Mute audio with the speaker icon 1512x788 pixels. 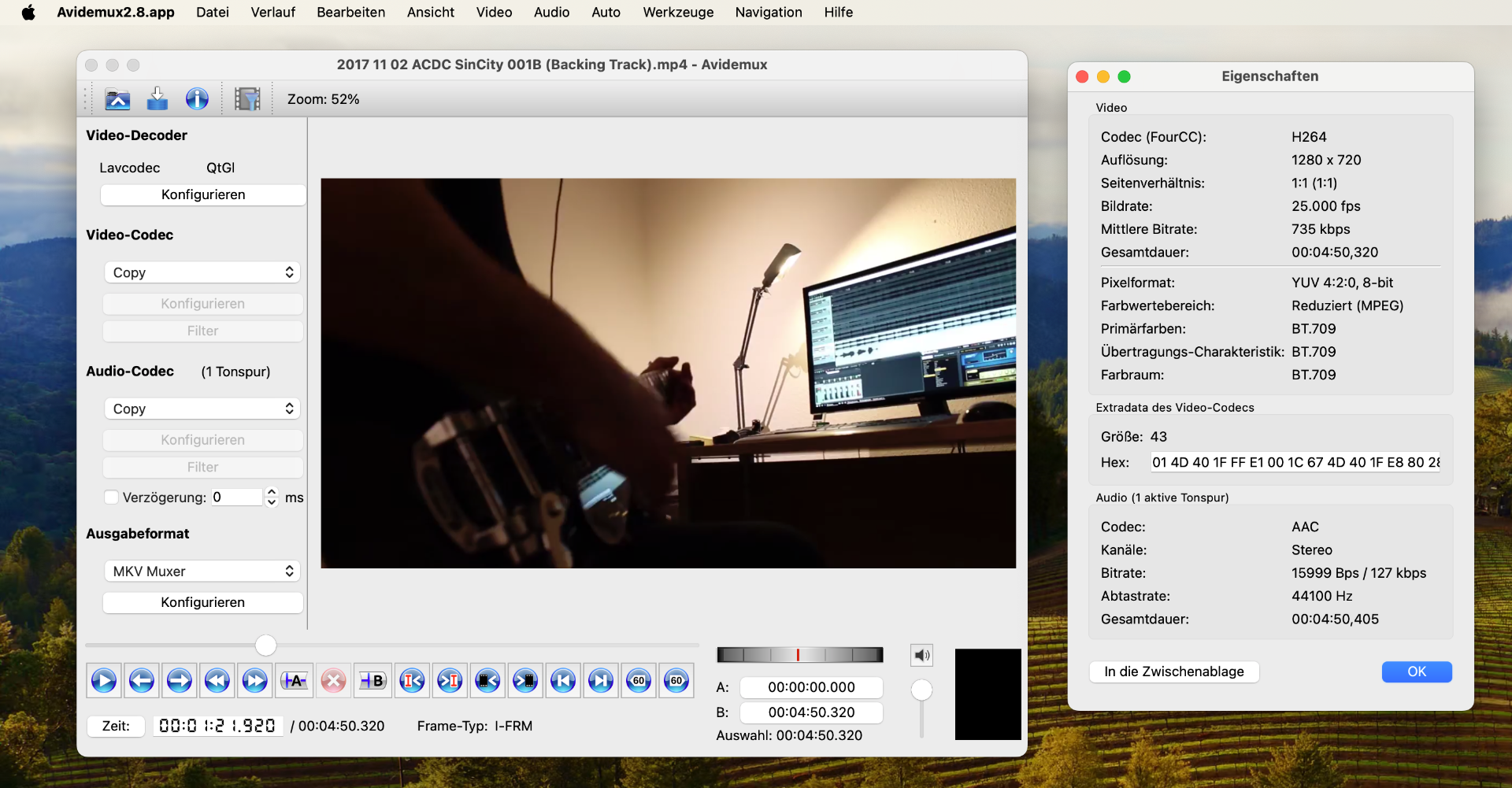pos(922,655)
